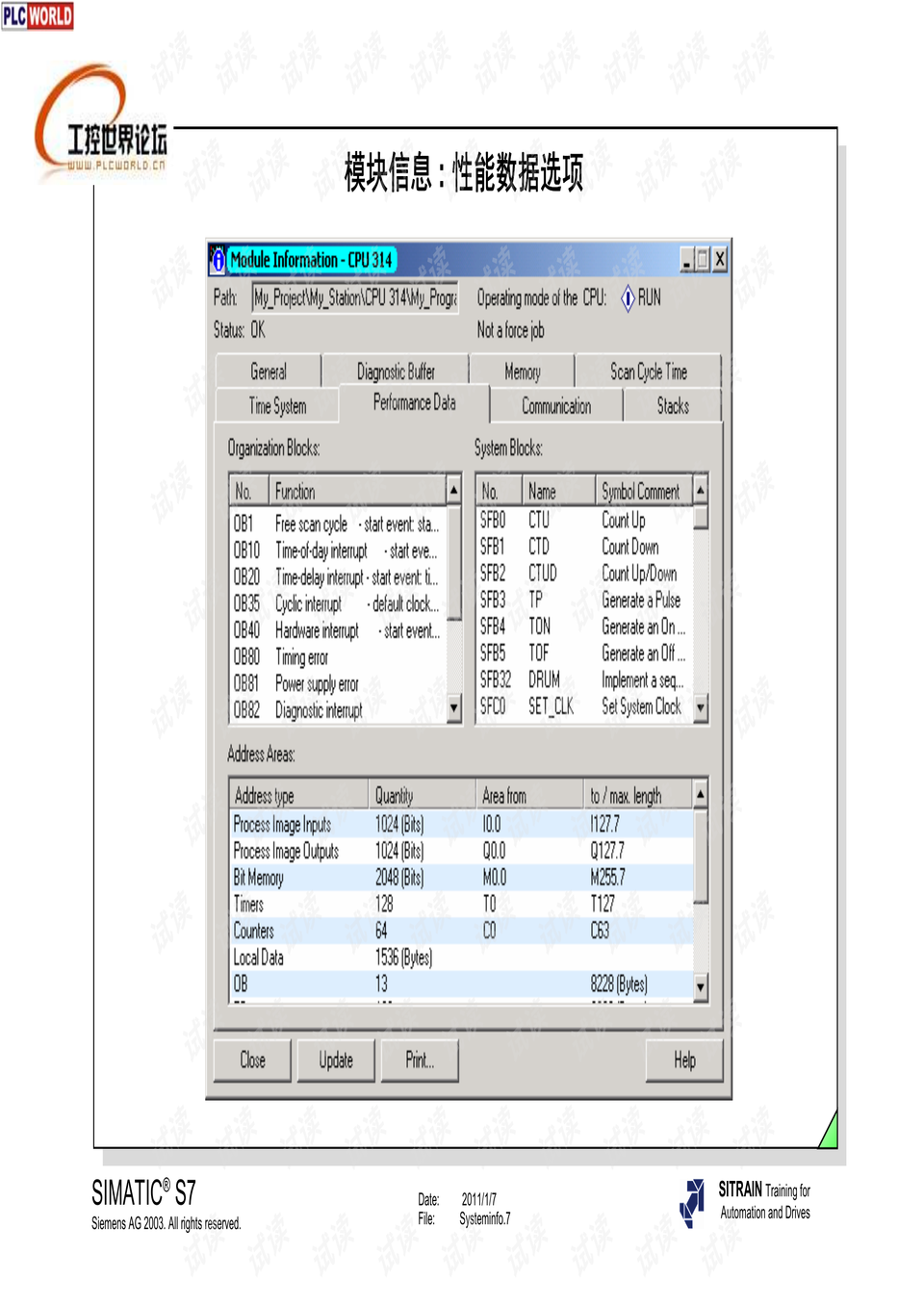Image resolution: width=924 pixels, height=1306 pixels.
Task: Open Help for module information
Action: (684, 1061)
